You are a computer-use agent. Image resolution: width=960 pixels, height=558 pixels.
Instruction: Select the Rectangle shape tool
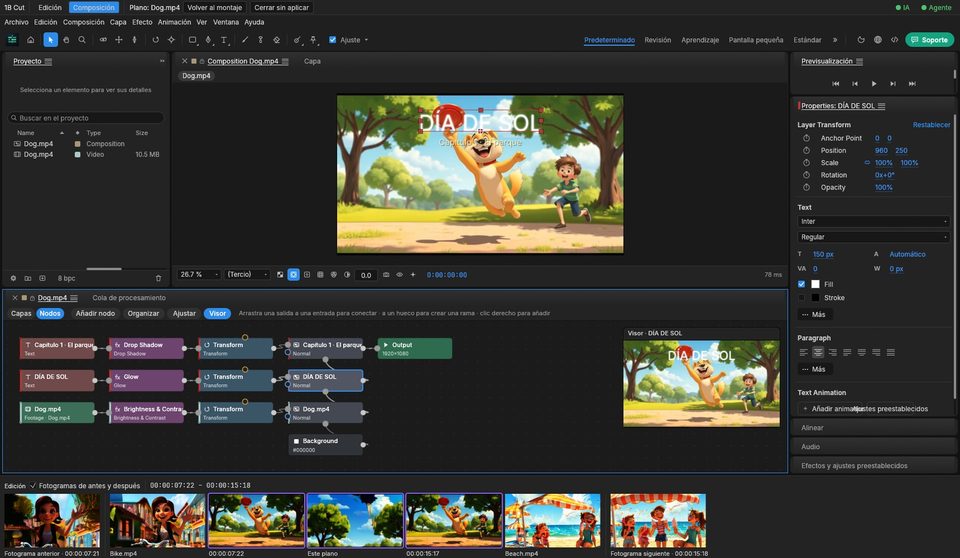coord(192,40)
